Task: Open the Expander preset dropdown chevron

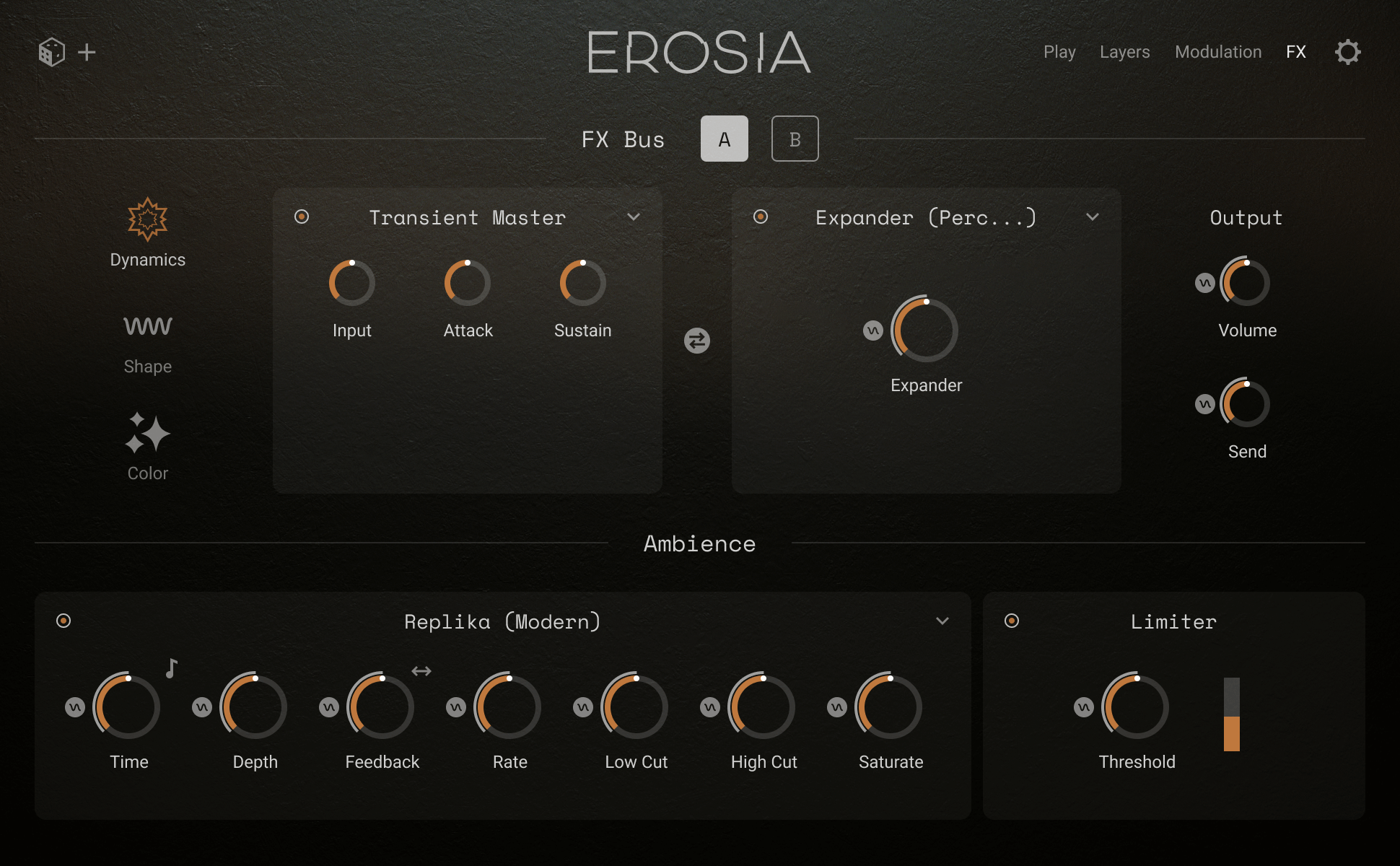Action: pos(1093,216)
